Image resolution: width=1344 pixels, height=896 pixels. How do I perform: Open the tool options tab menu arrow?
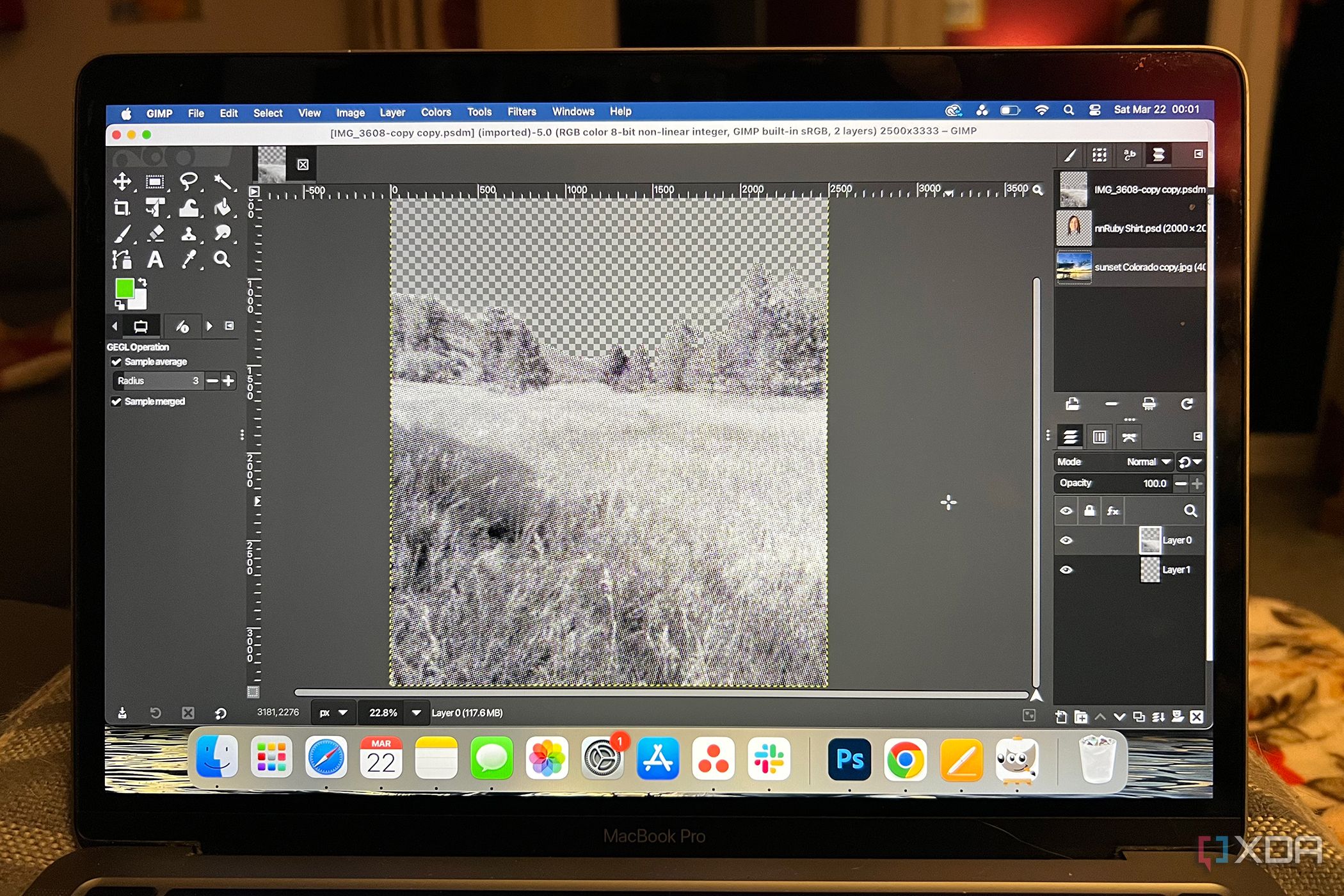[x=229, y=326]
